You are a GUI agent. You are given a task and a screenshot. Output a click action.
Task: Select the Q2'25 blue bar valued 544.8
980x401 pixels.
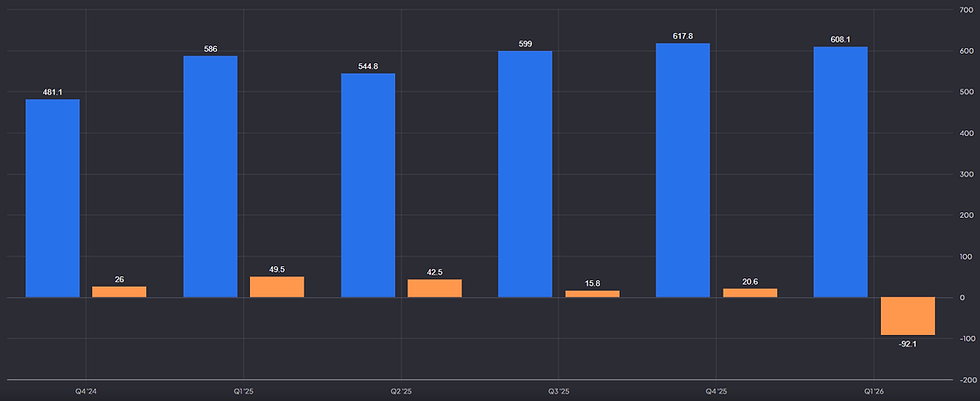368,186
